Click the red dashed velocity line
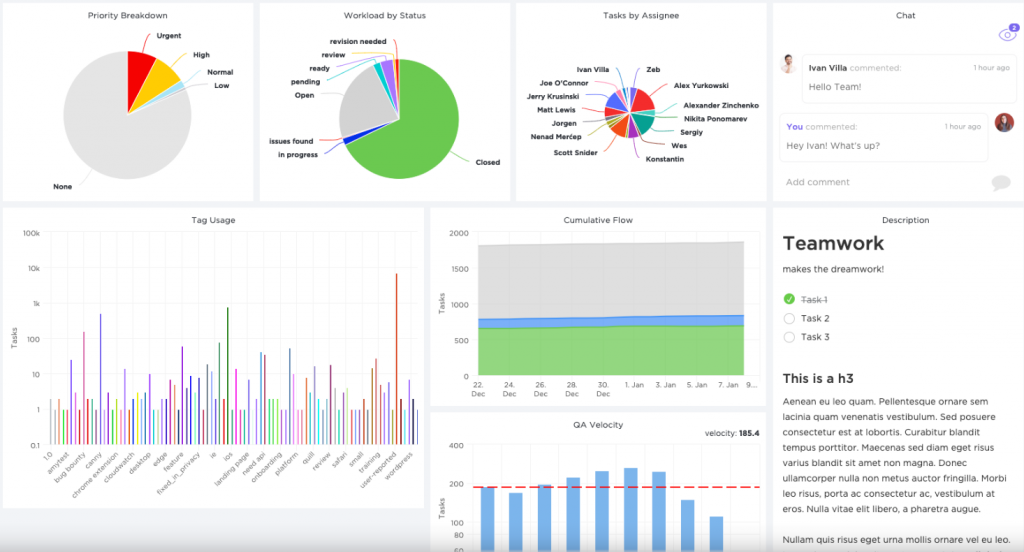This screenshot has height=552, width=1024. [x=616, y=487]
